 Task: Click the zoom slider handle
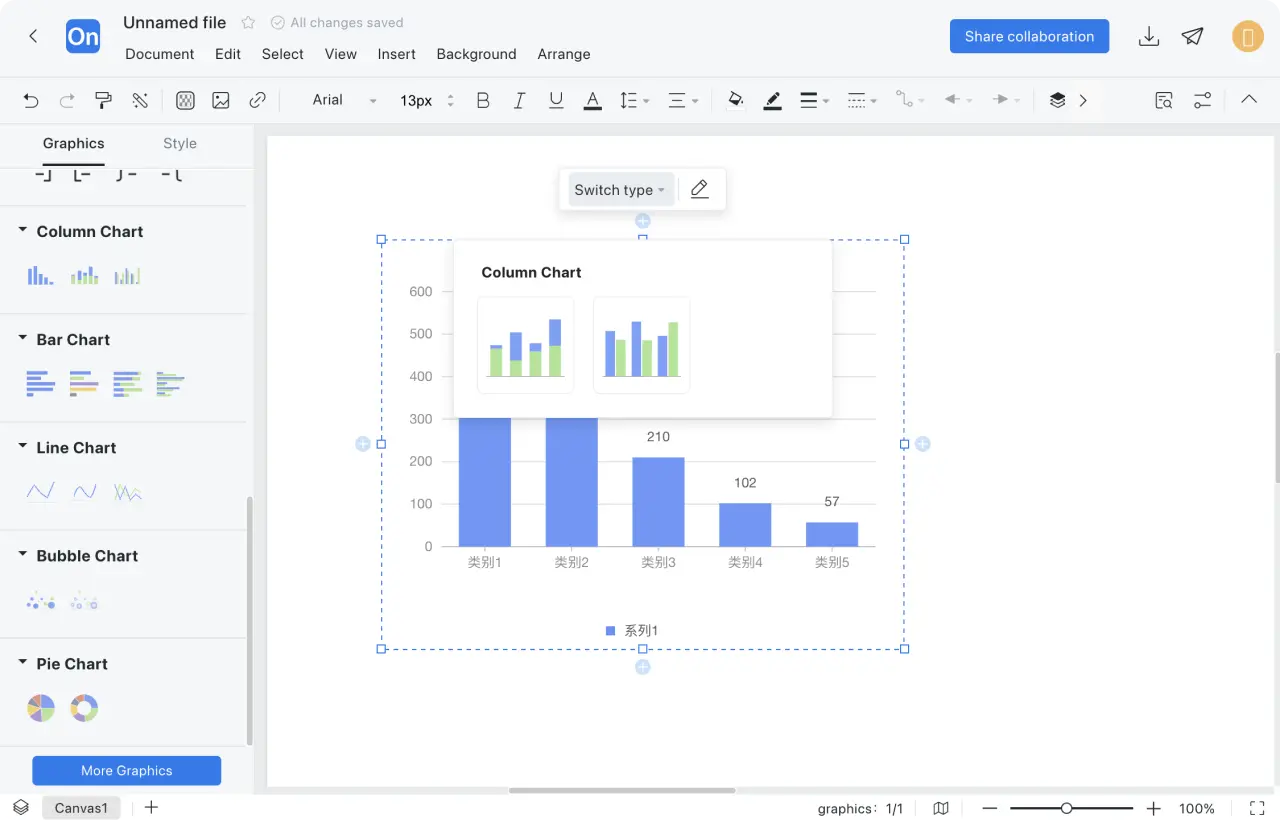tap(1067, 808)
